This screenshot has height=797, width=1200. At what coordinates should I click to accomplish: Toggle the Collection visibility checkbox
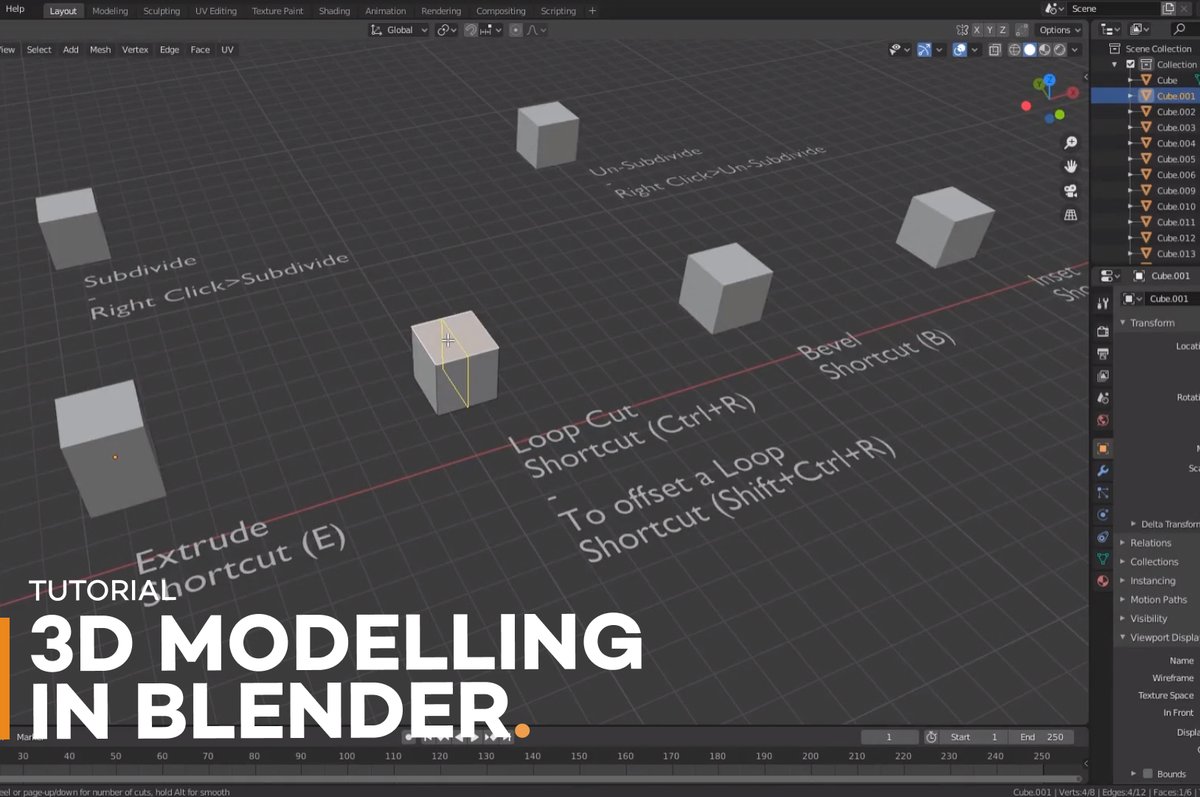click(x=1131, y=64)
